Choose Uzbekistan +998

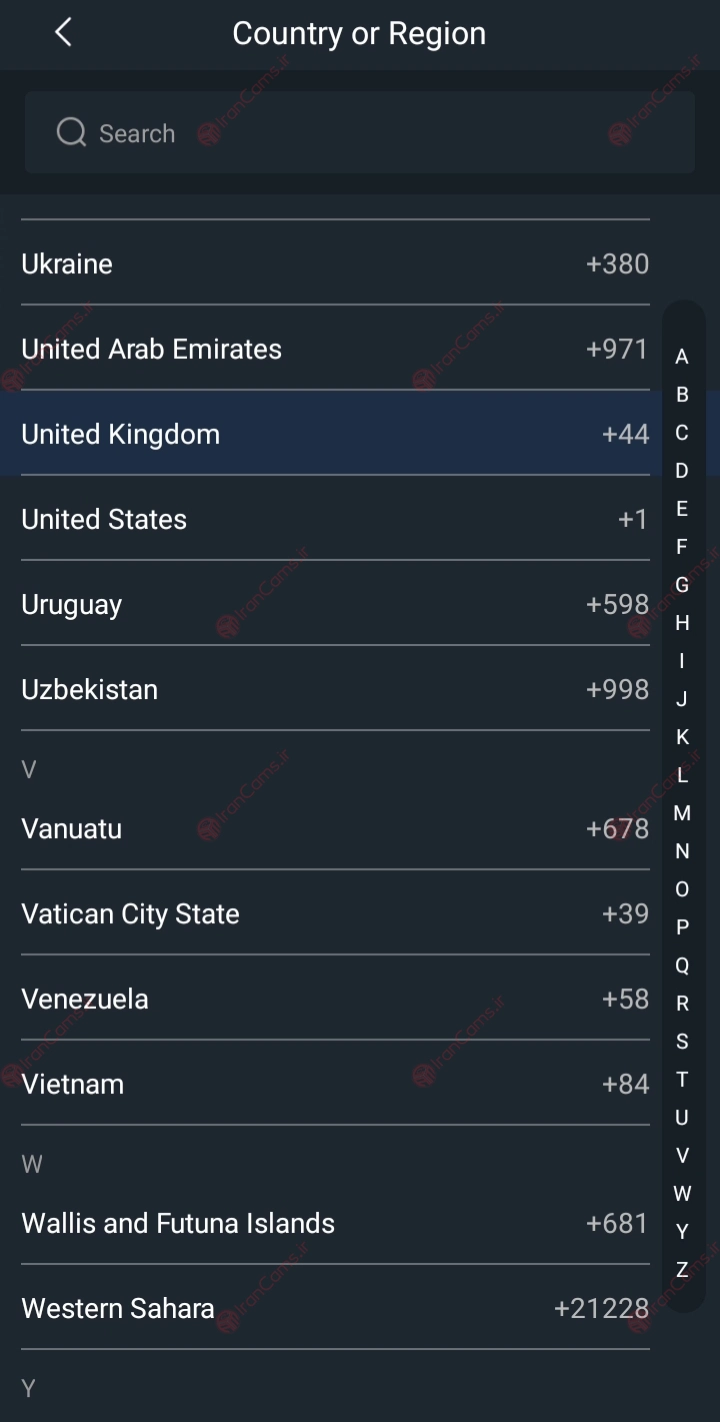(x=335, y=689)
